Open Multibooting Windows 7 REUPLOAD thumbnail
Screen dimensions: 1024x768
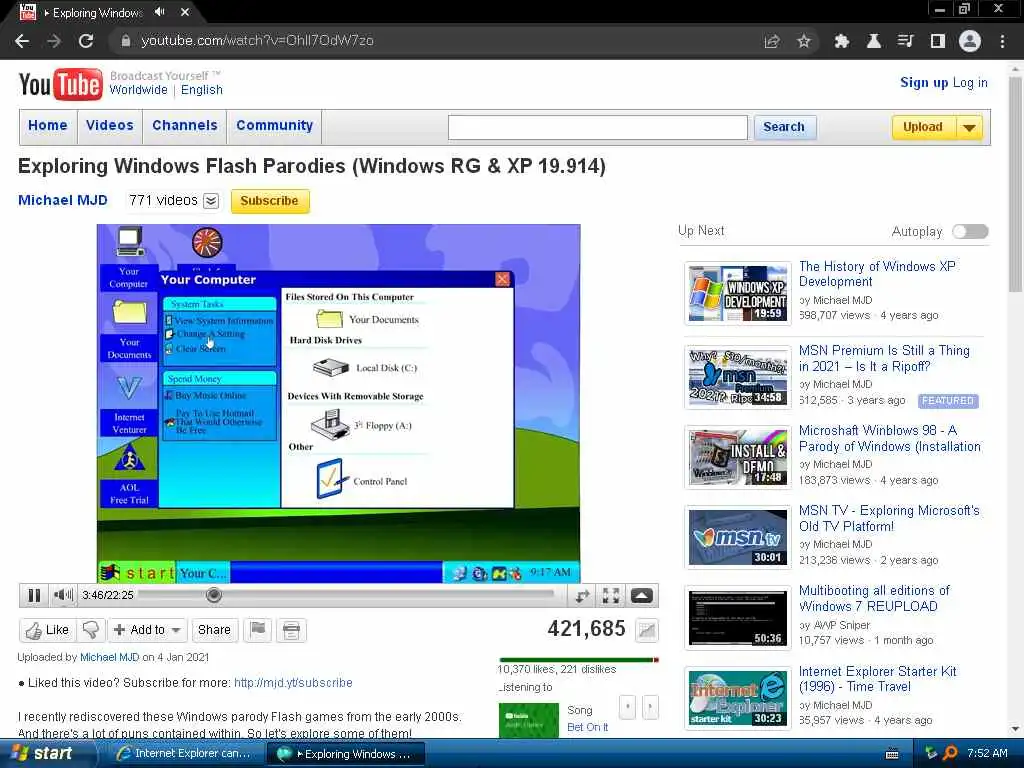coord(738,618)
